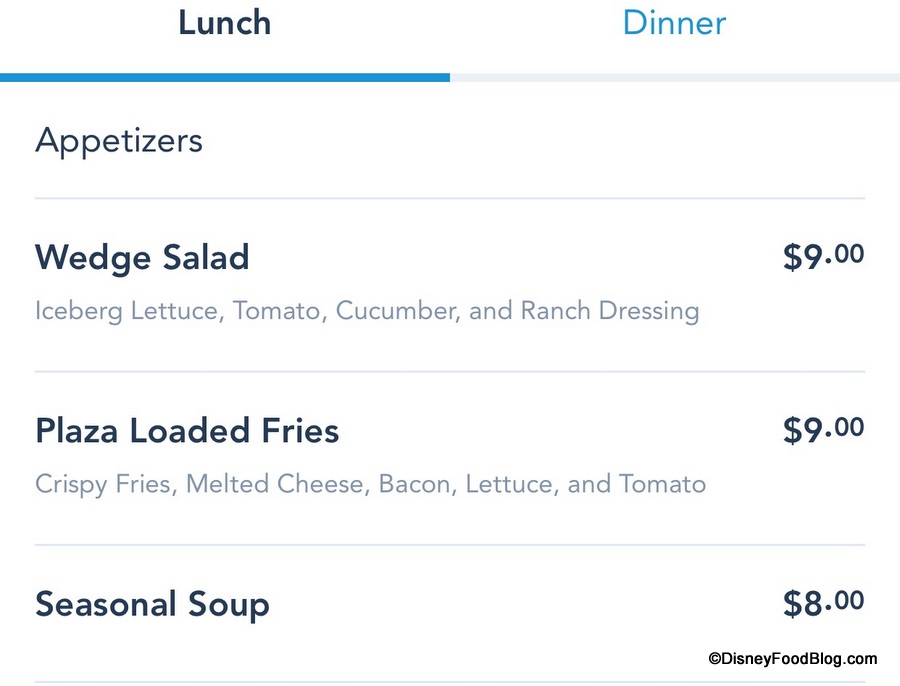This screenshot has height=686, width=900.
Task: Select the Lunch tab
Action: [x=224, y=23]
